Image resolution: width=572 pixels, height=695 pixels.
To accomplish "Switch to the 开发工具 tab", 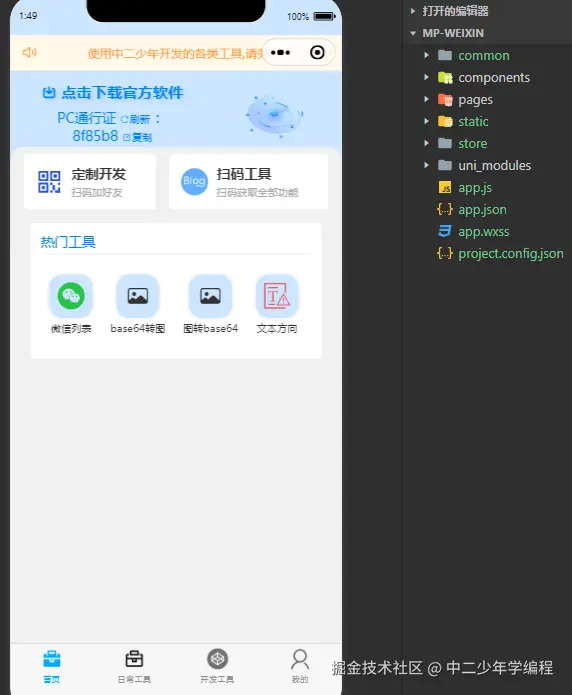I will (x=217, y=666).
